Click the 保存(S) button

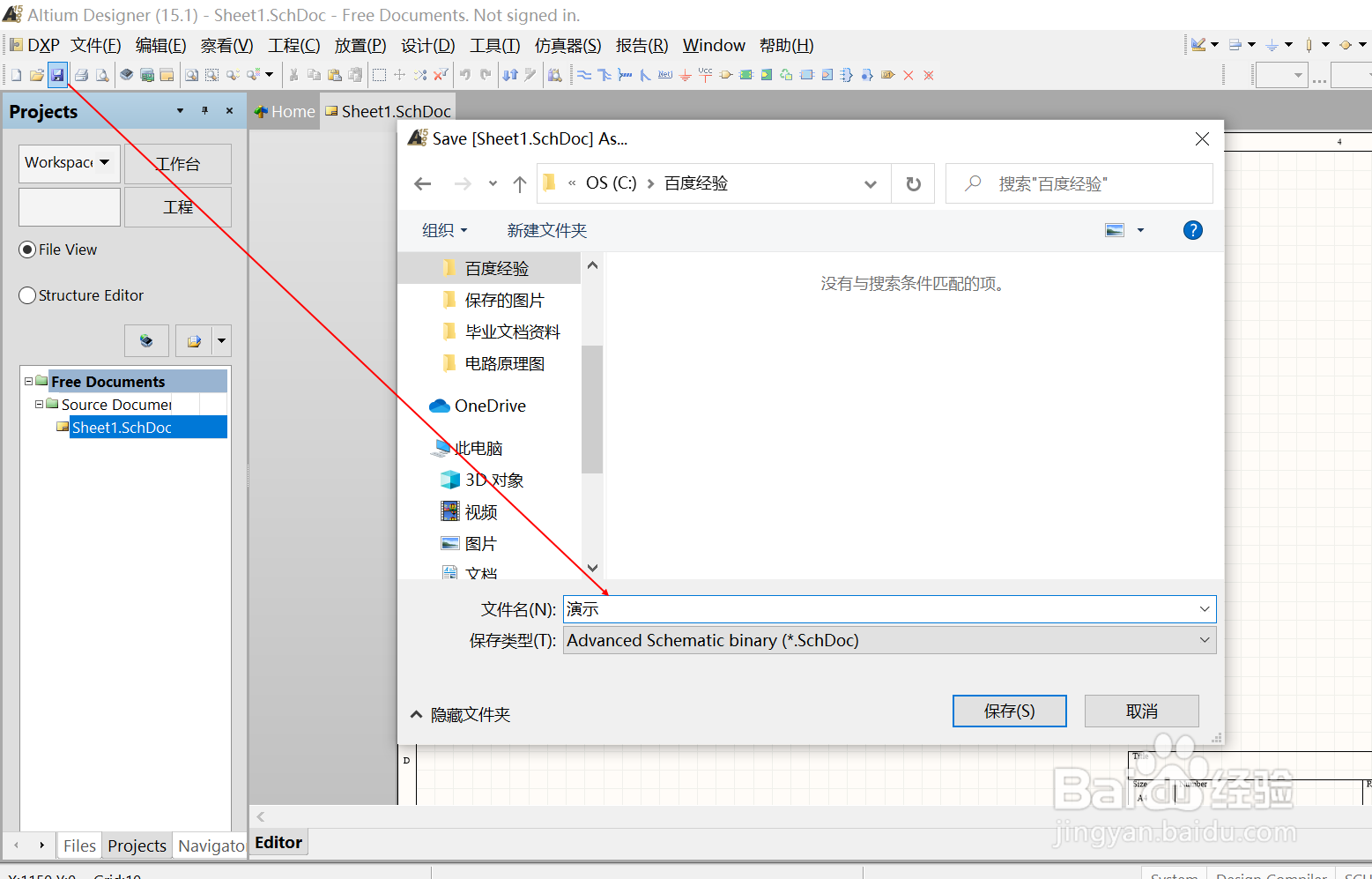(1009, 711)
